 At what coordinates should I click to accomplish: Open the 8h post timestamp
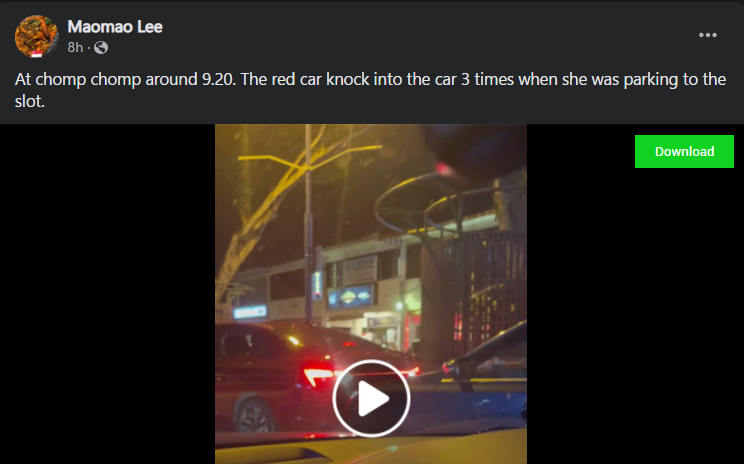point(75,47)
